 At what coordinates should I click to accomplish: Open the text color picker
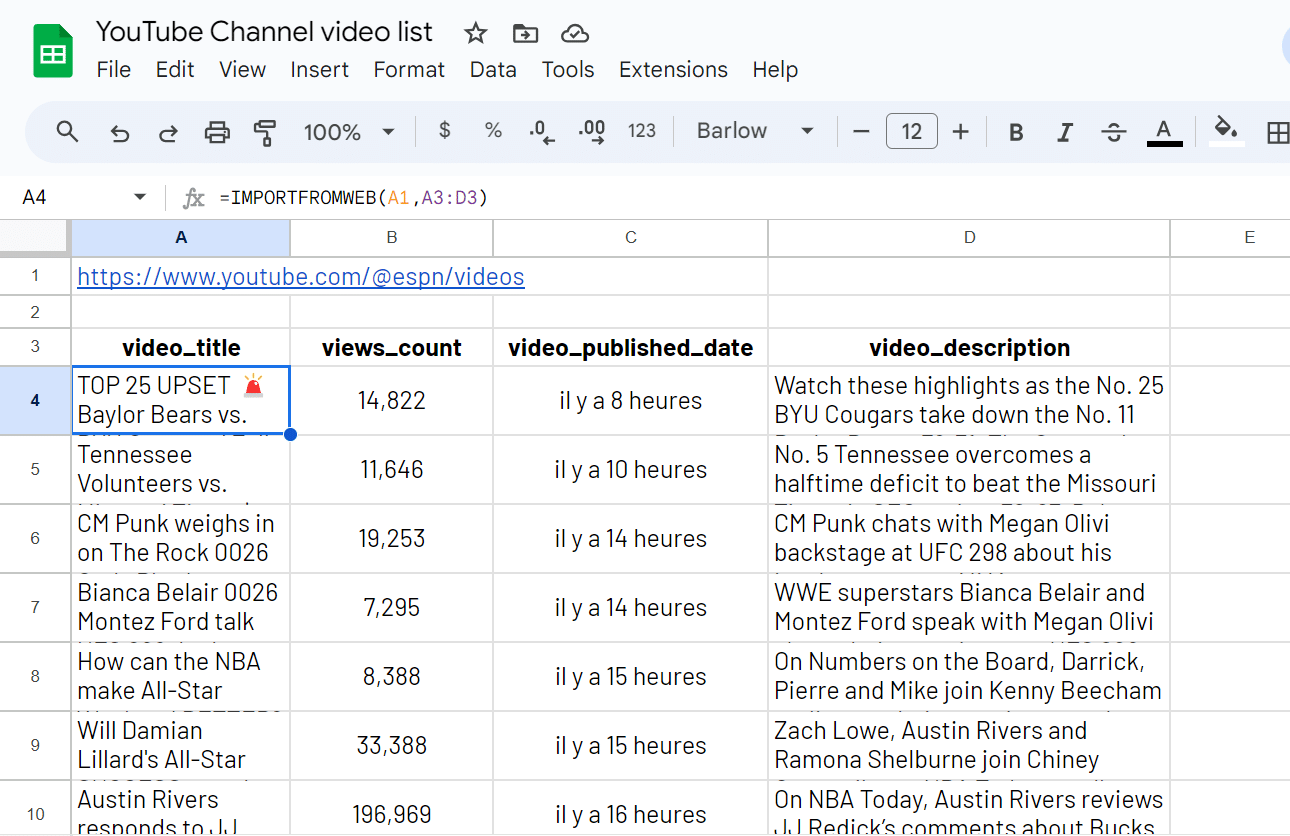pyautogui.click(x=1163, y=132)
